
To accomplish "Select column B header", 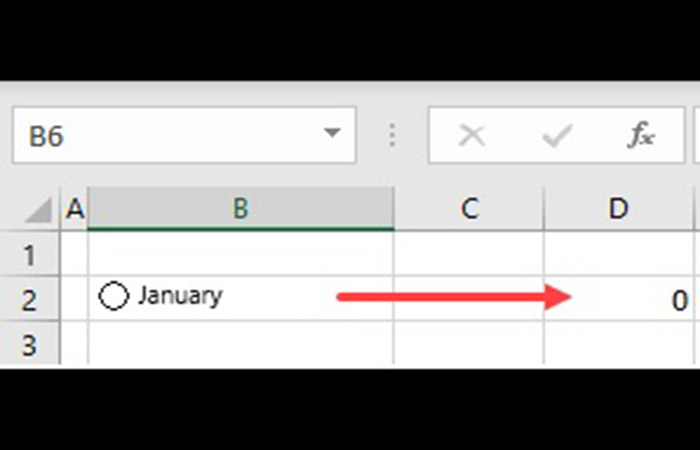I will tap(240, 208).
